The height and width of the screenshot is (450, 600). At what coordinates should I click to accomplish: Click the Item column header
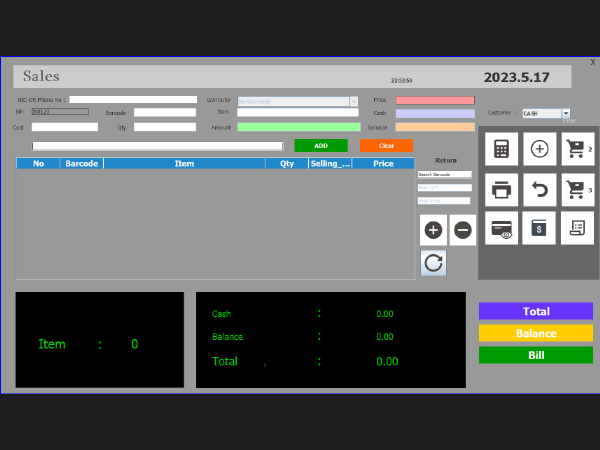[x=184, y=163]
